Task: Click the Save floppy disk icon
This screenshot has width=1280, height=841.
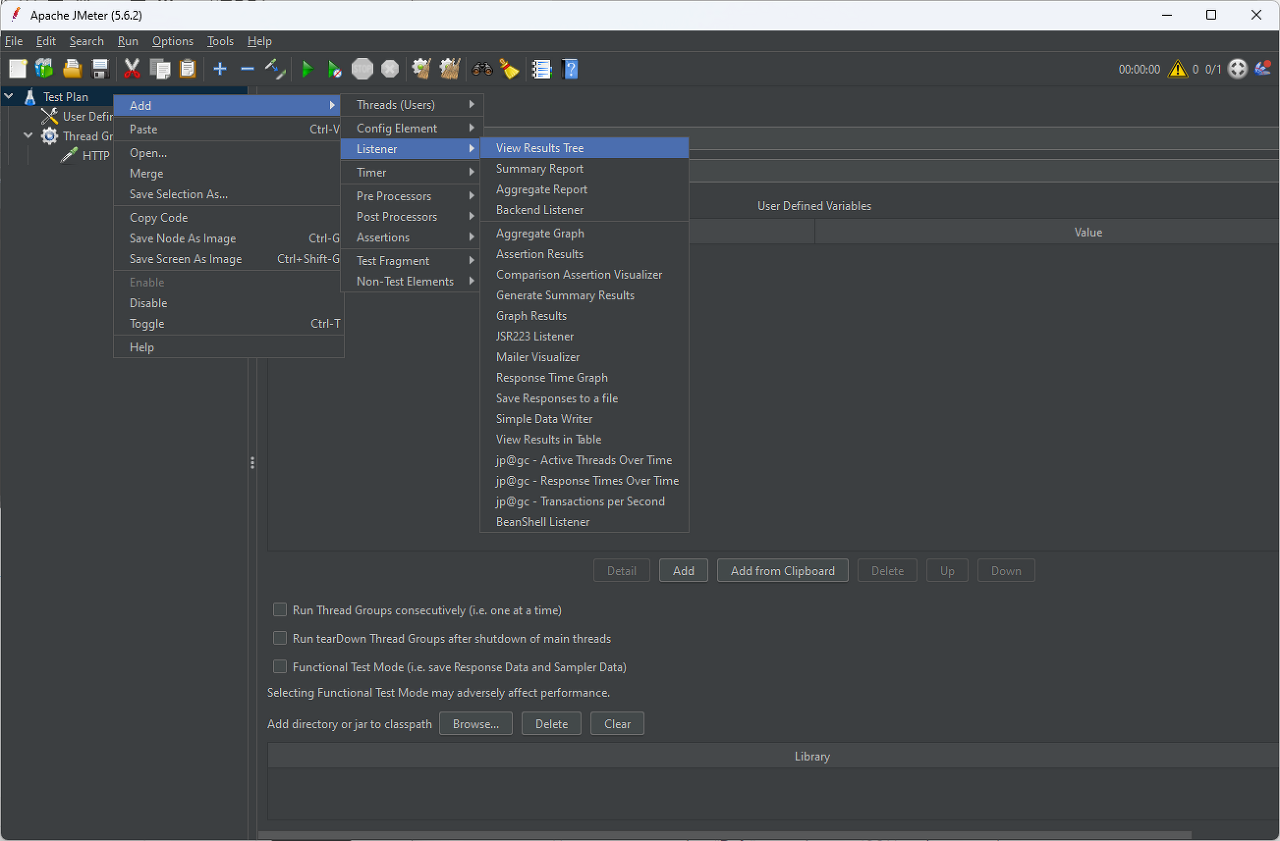Action: [x=100, y=69]
